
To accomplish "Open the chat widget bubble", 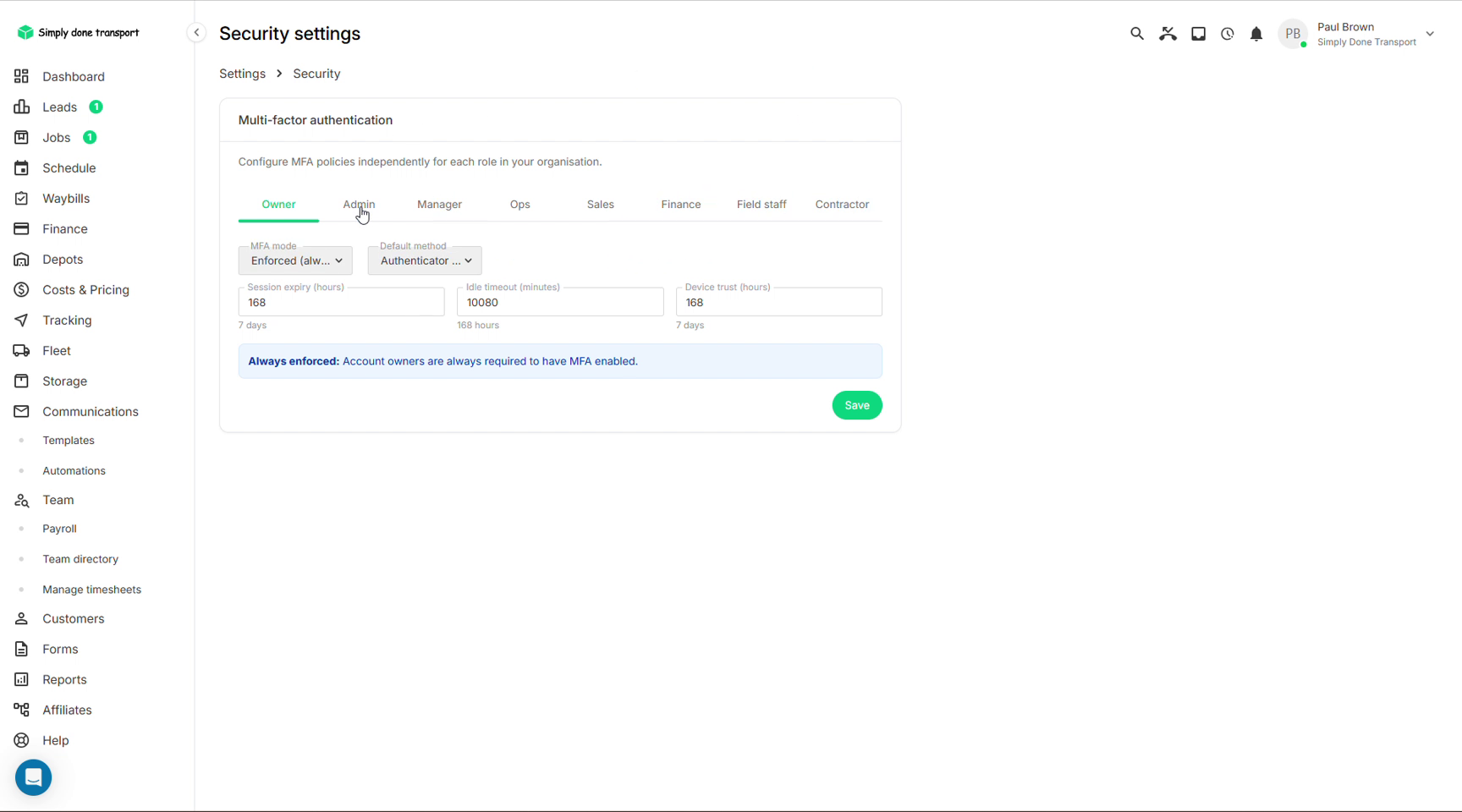I will [34, 777].
